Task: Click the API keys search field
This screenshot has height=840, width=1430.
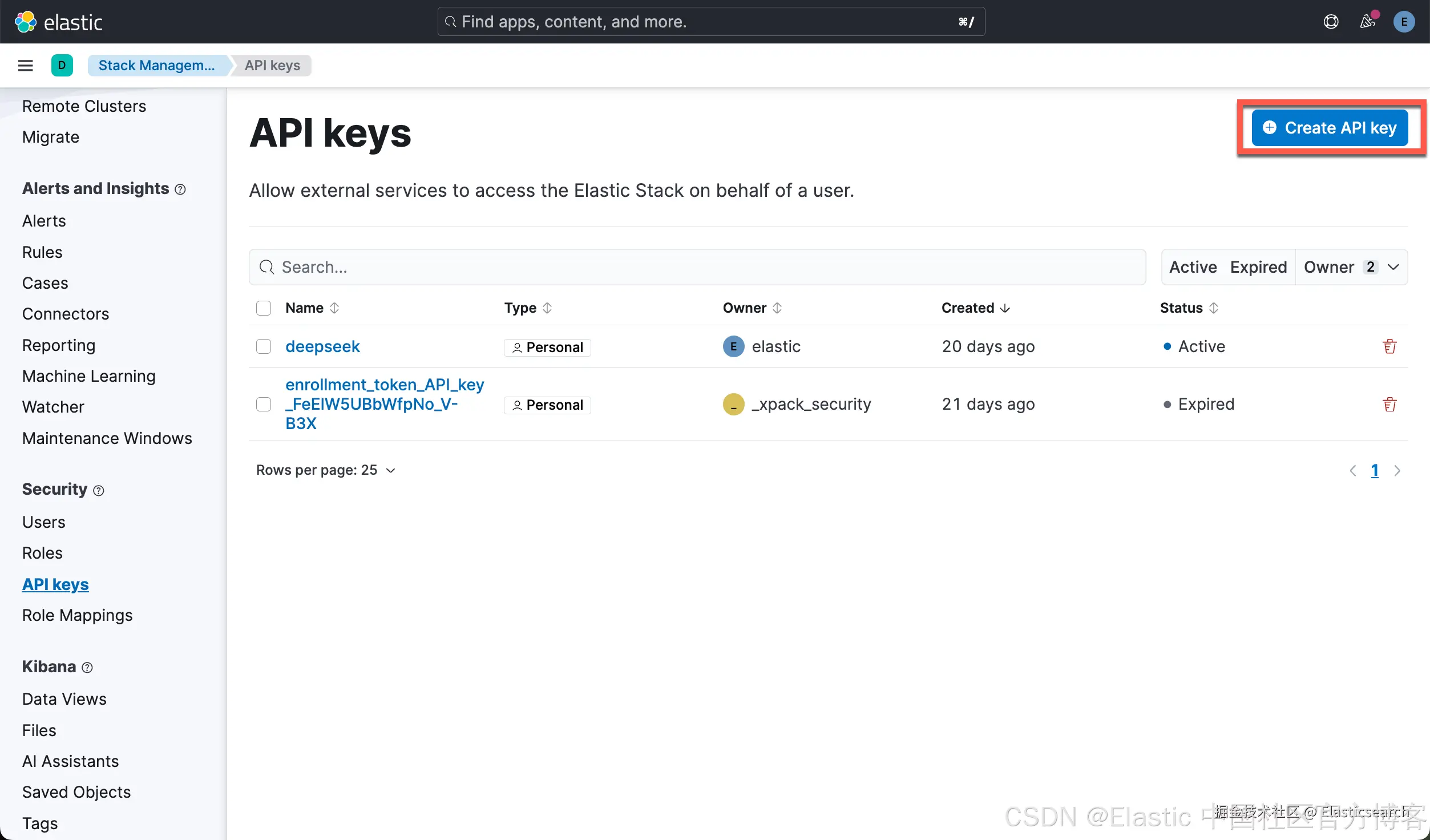Action: click(x=696, y=267)
